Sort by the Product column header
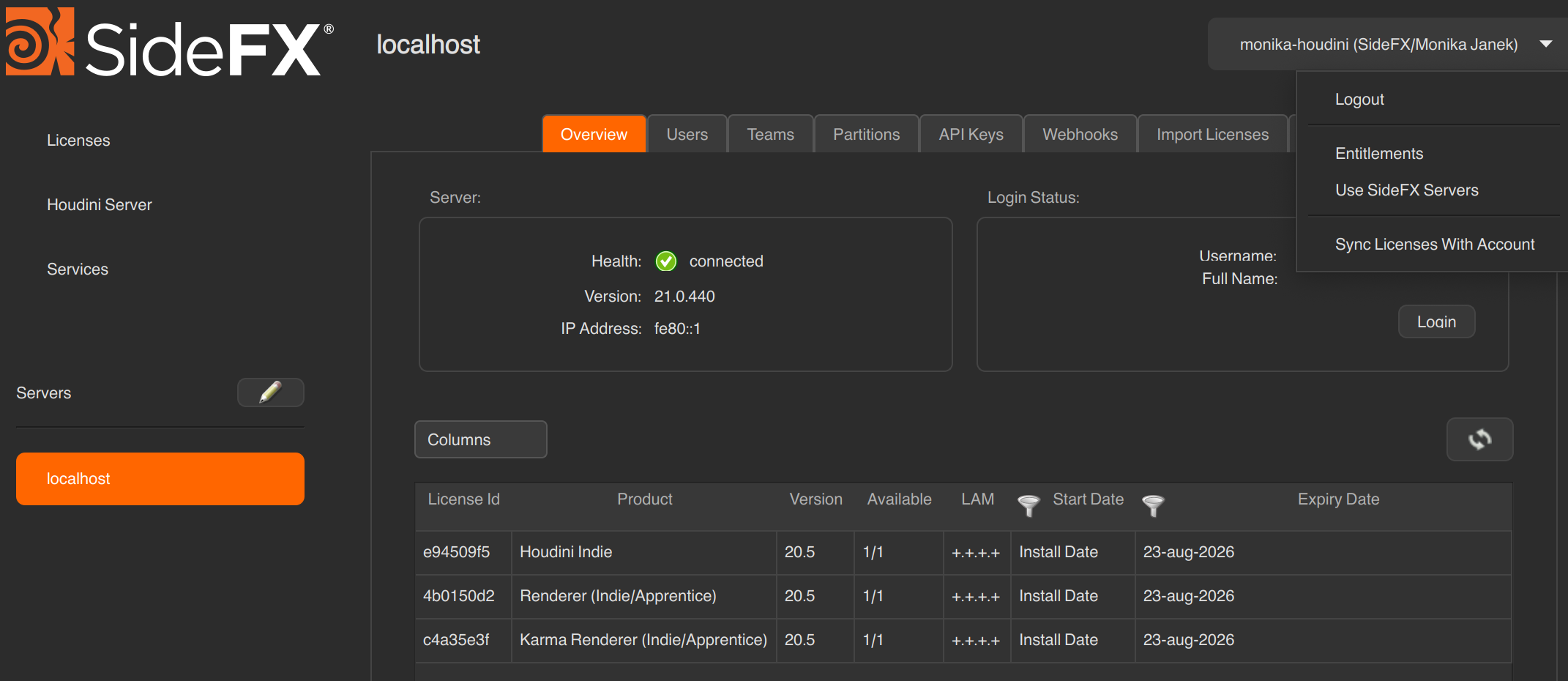Viewport: 1568px width, 681px height. (x=644, y=499)
